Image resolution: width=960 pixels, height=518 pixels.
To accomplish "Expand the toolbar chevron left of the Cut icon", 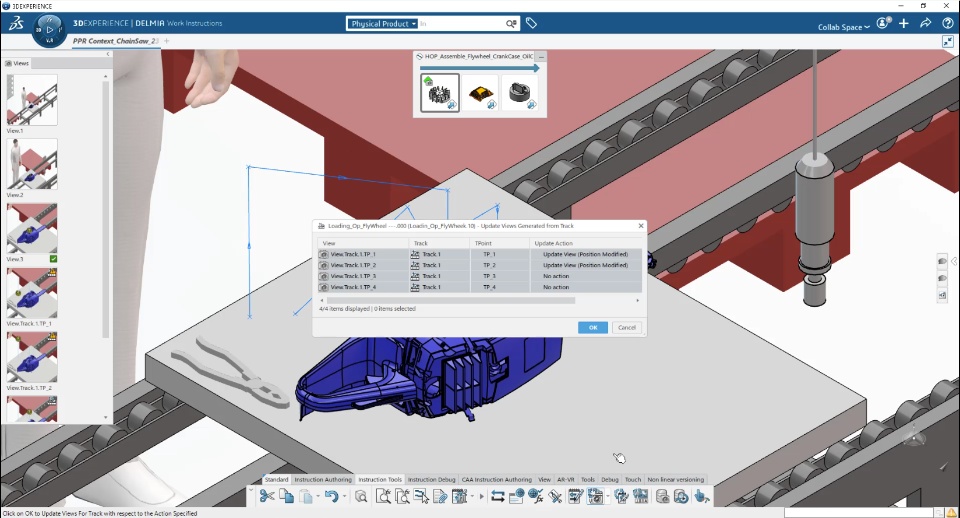I will coord(251,492).
